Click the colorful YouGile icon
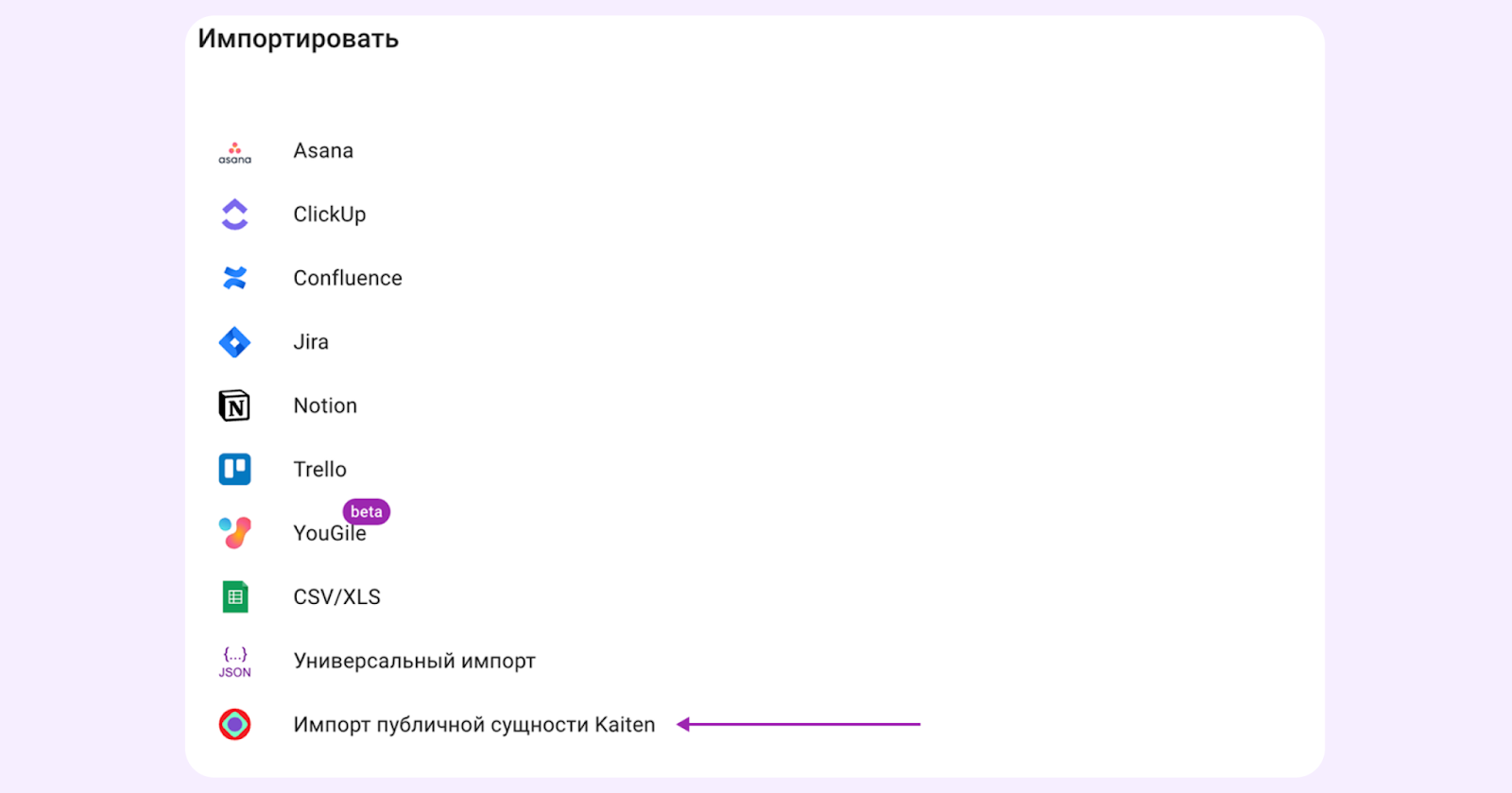The image size is (1512, 793). 234,531
